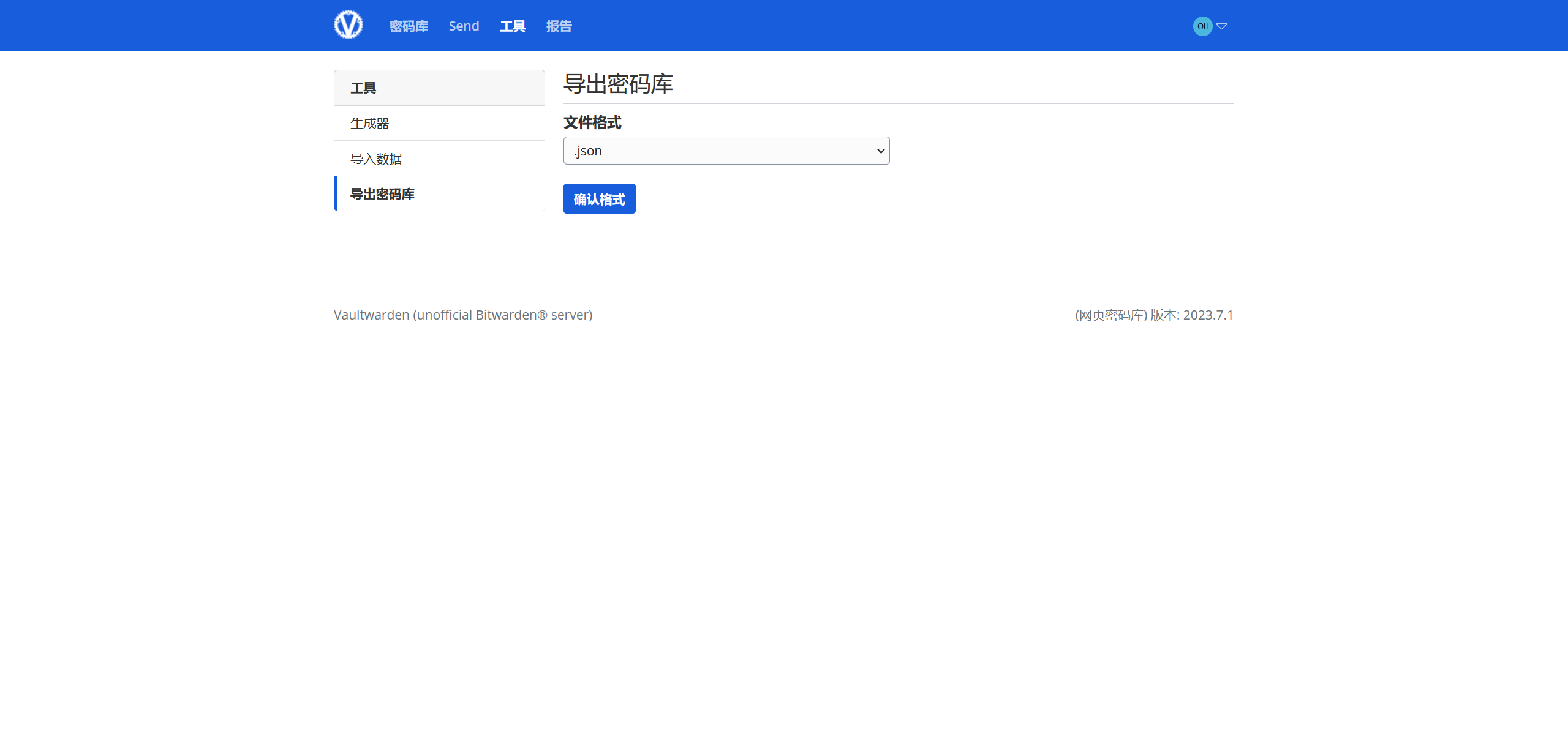Viewport: 1568px width, 734px height.
Task: Open the Send tab
Action: click(x=464, y=26)
